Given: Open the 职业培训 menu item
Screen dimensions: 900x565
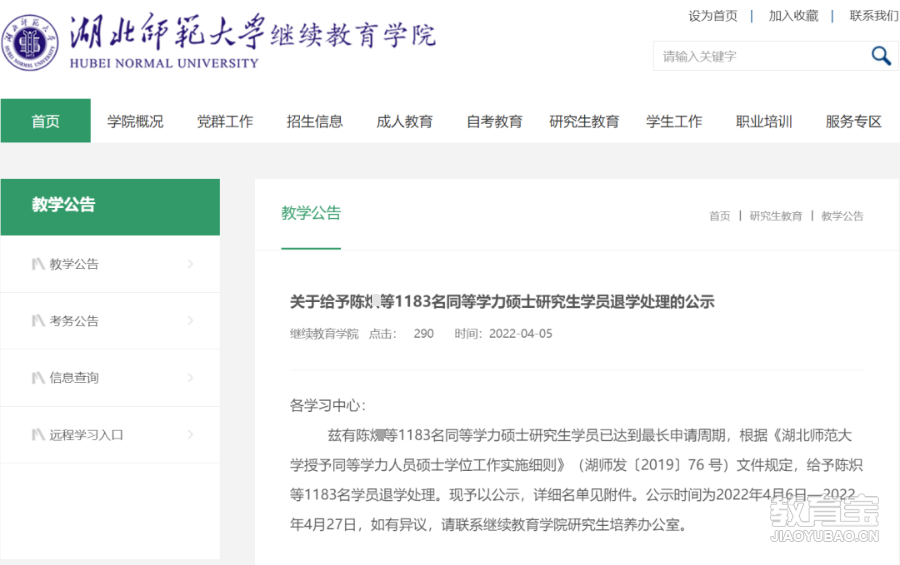Looking at the screenshot, I should [x=764, y=121].
